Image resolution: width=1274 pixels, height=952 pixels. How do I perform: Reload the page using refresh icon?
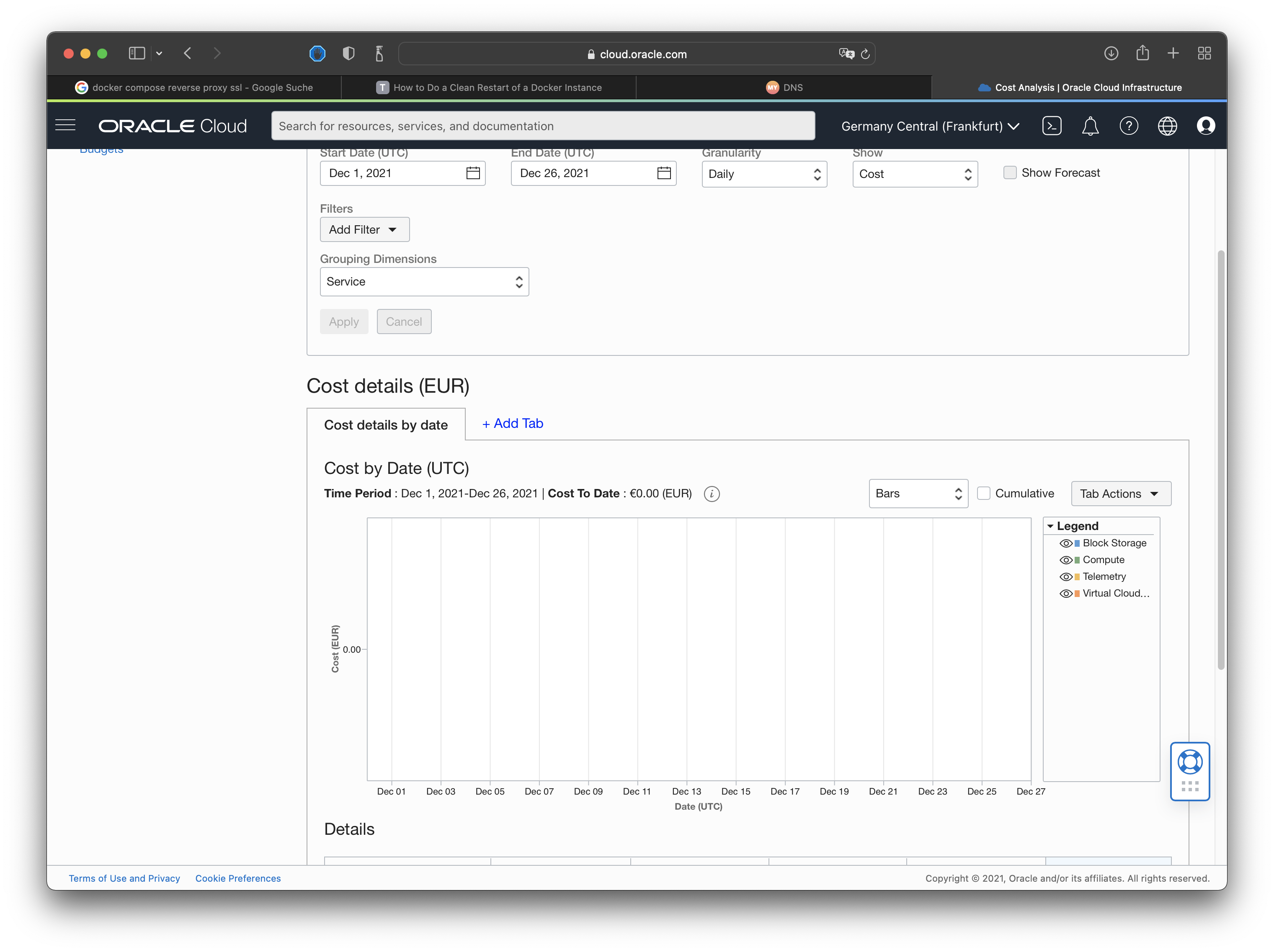pos(865,54)
